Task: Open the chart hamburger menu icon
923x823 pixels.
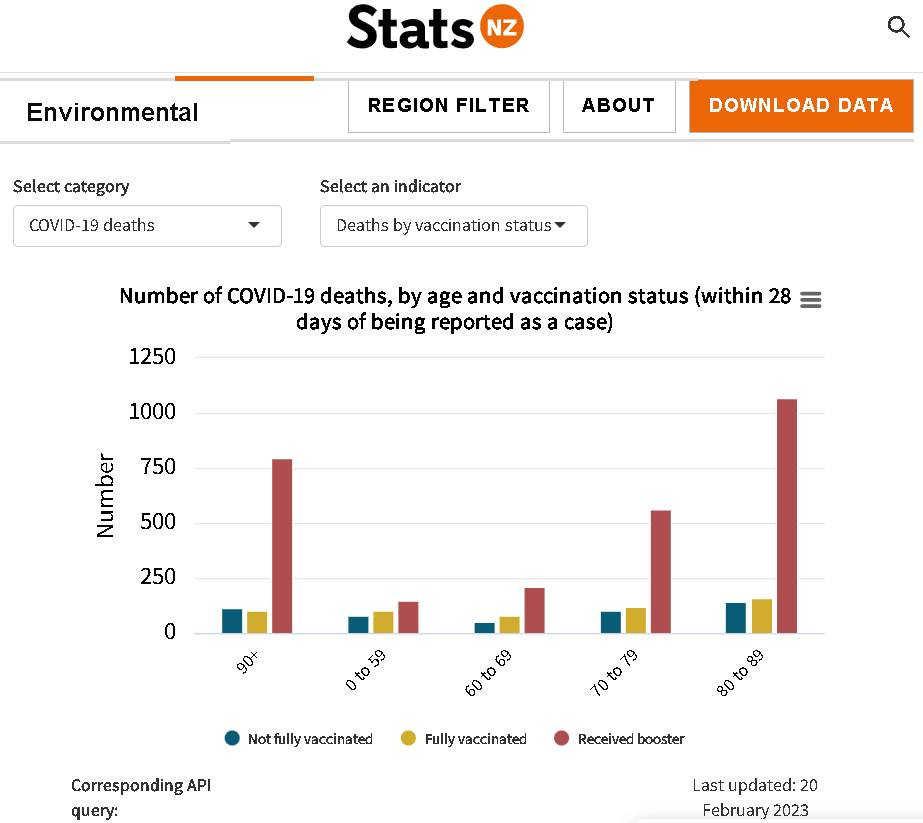Action: click(811, 300)
